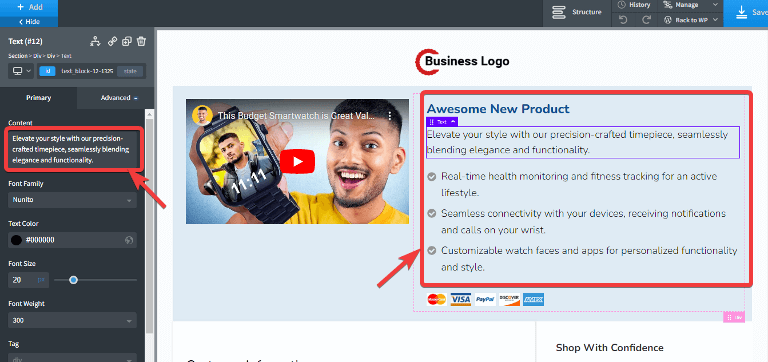Click the AMEX payment icon

point(533,299)
